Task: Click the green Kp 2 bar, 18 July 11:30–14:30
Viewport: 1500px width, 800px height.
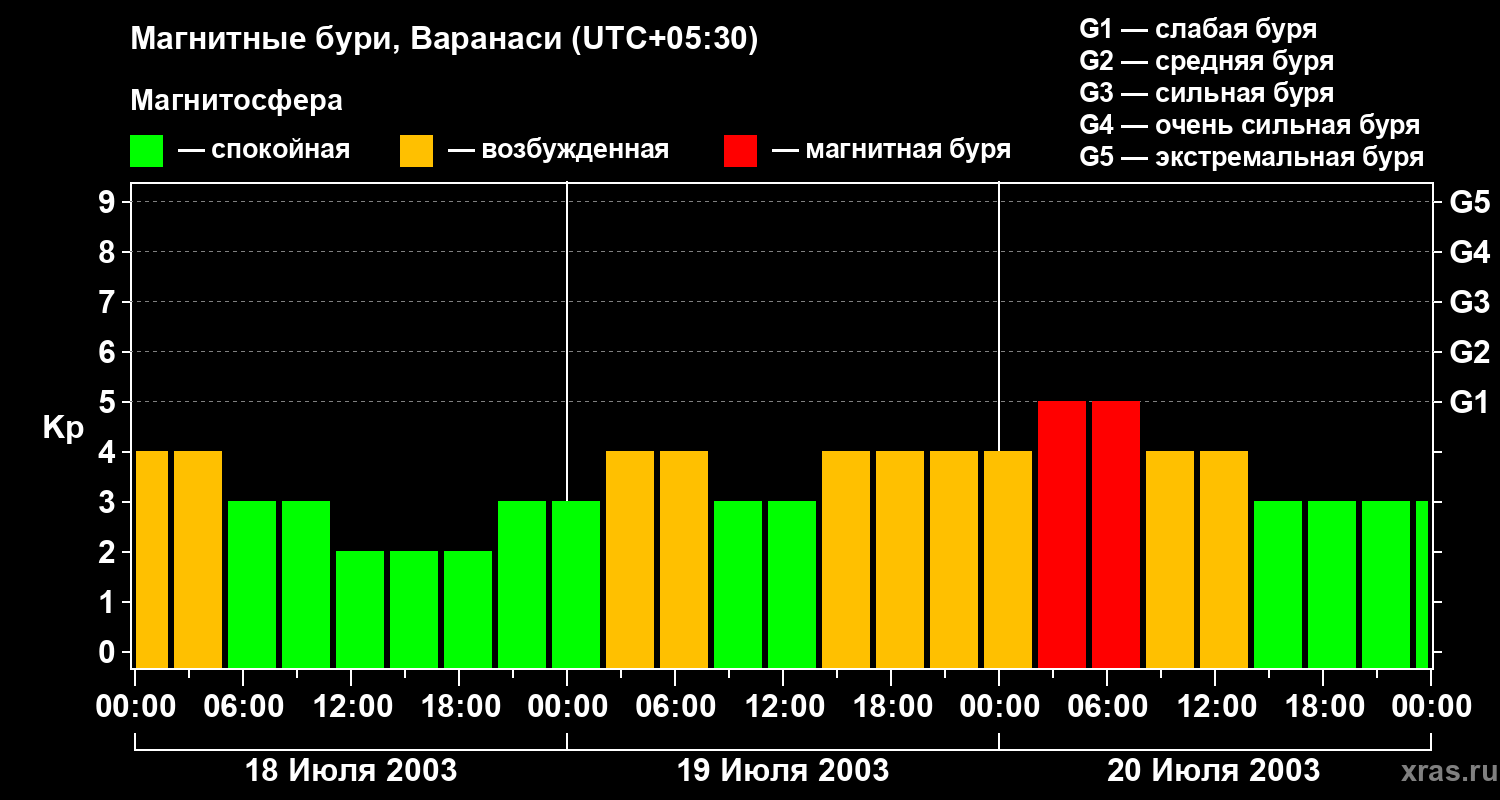Action: [360, 609]
